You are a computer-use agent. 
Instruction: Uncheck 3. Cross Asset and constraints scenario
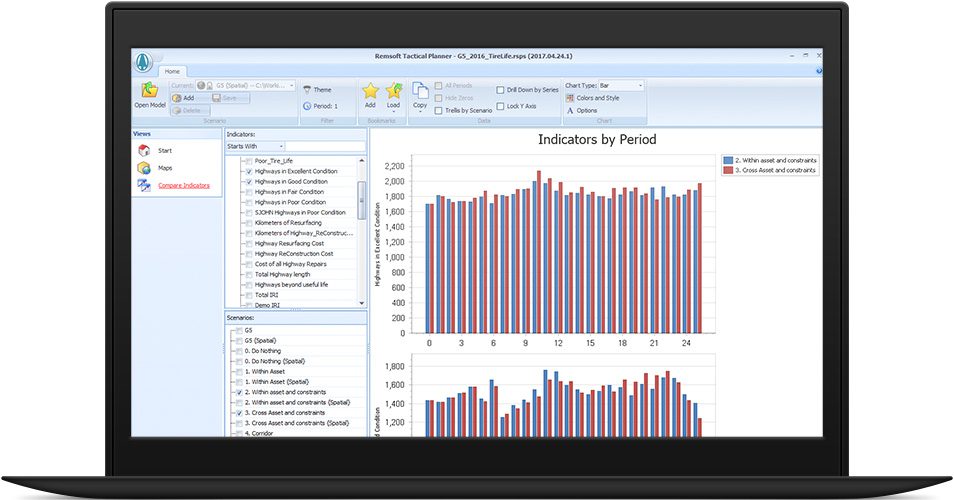[239, 414]
